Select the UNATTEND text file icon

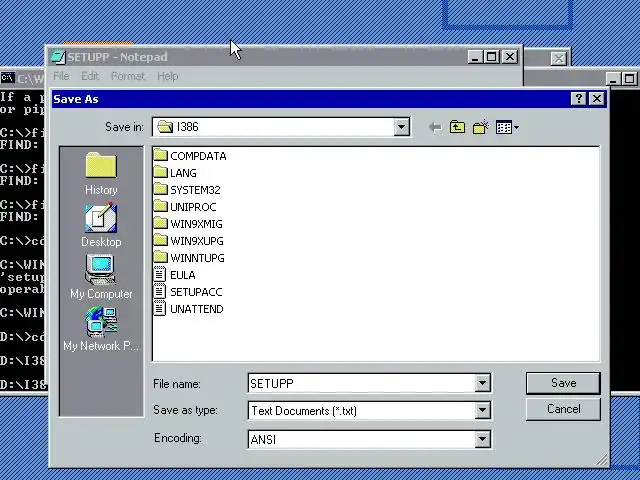tap(160, 309)
